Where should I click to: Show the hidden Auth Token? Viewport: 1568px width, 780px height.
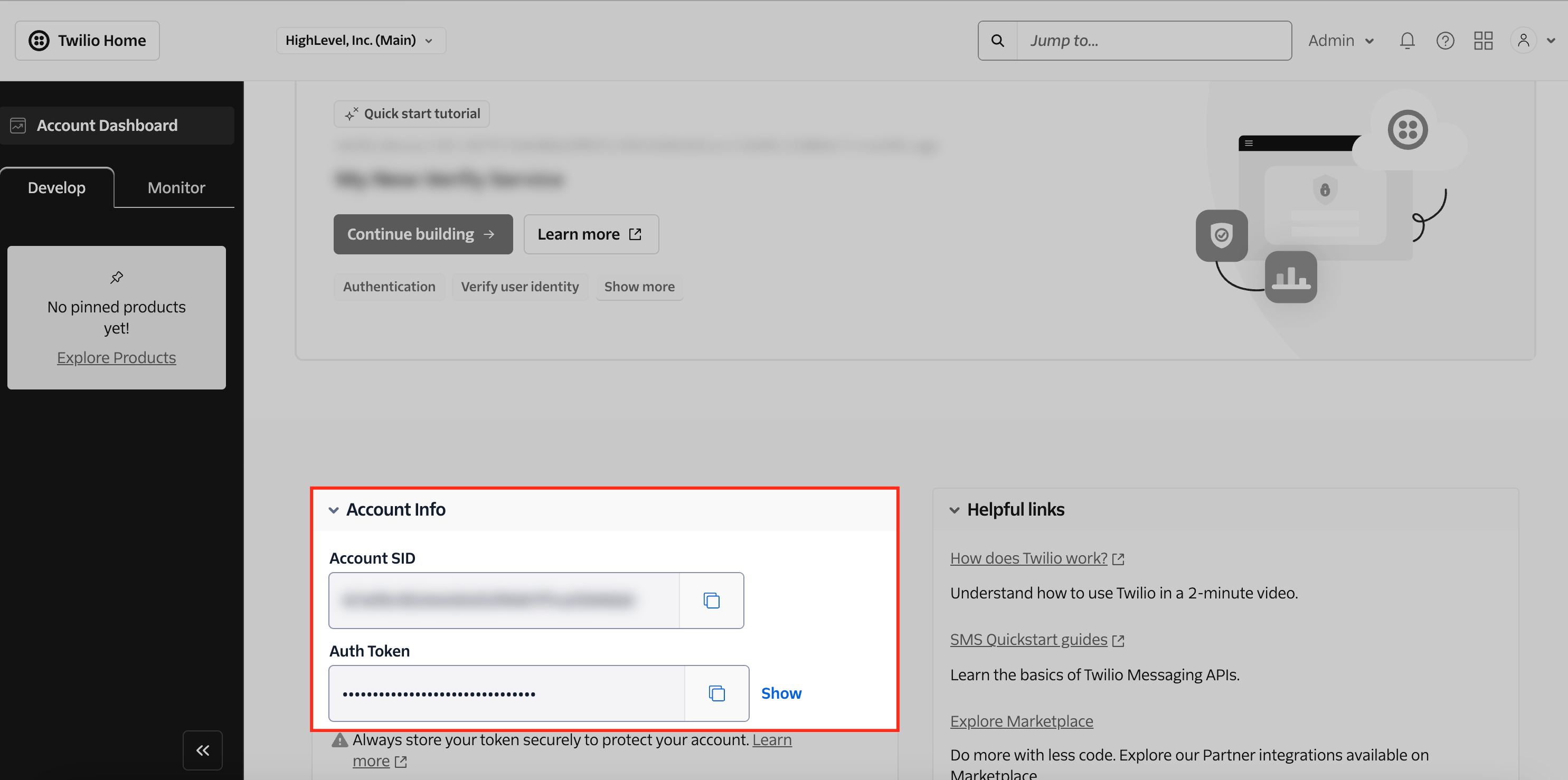point(781,693)
